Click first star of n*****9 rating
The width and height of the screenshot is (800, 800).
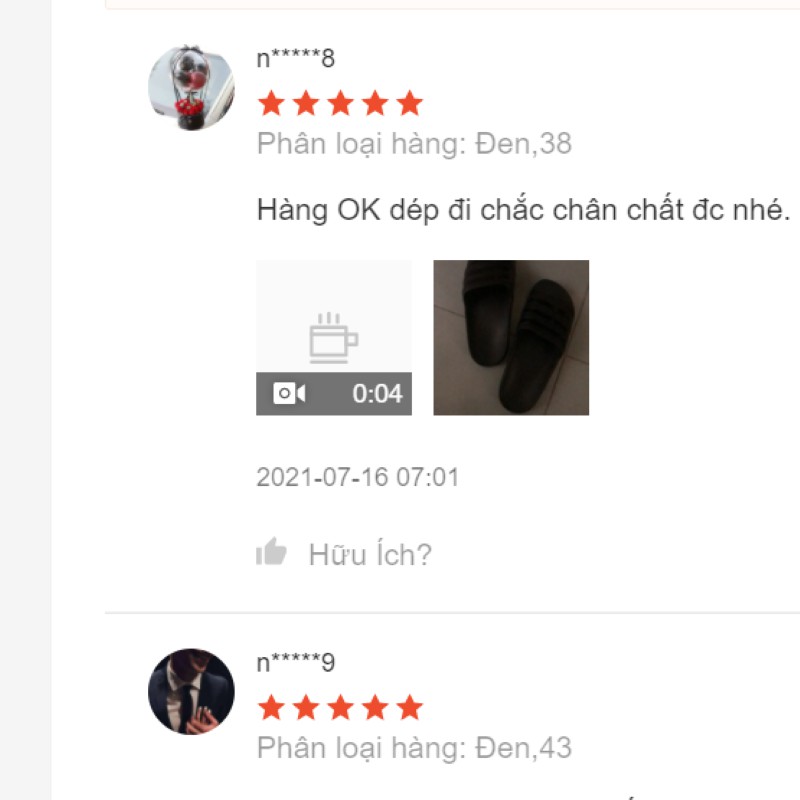click(271, 708)
